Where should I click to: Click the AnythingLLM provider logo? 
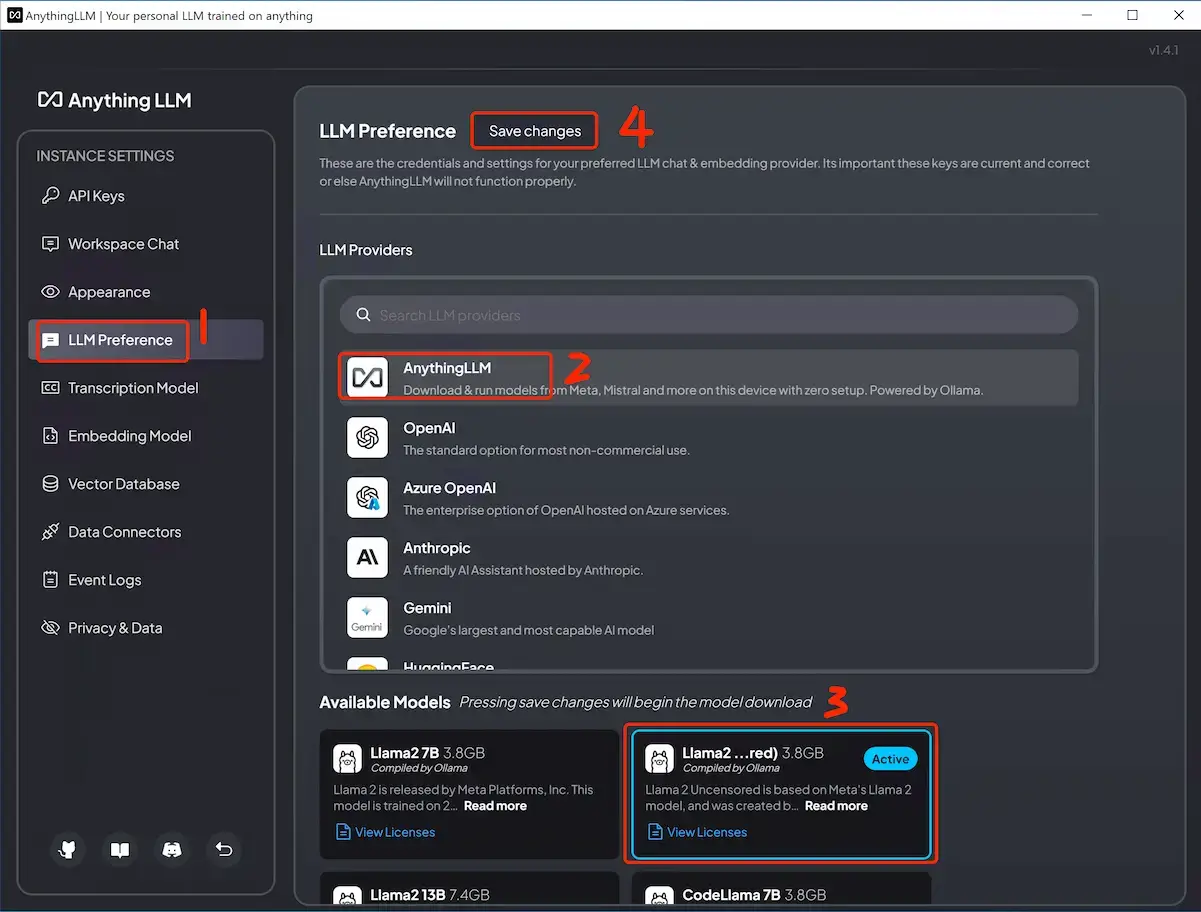[367, 378]
